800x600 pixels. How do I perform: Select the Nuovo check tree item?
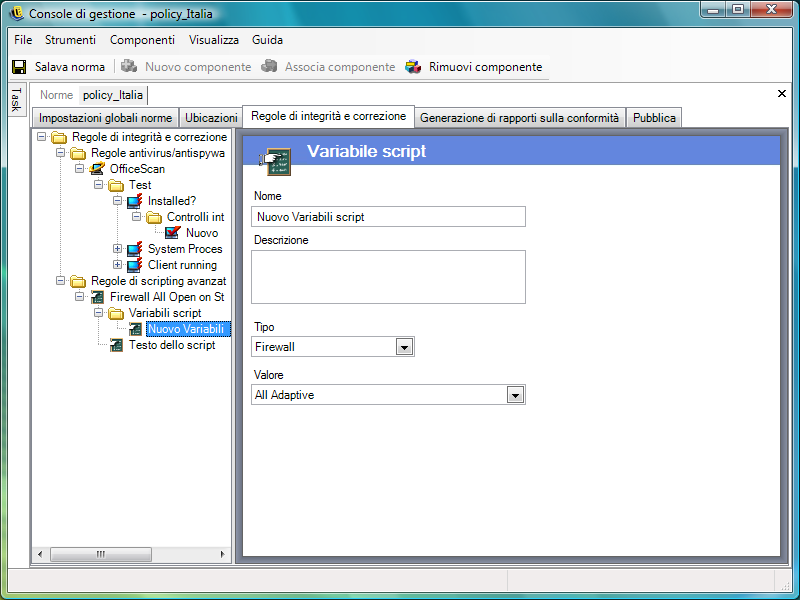click(202, 233)
